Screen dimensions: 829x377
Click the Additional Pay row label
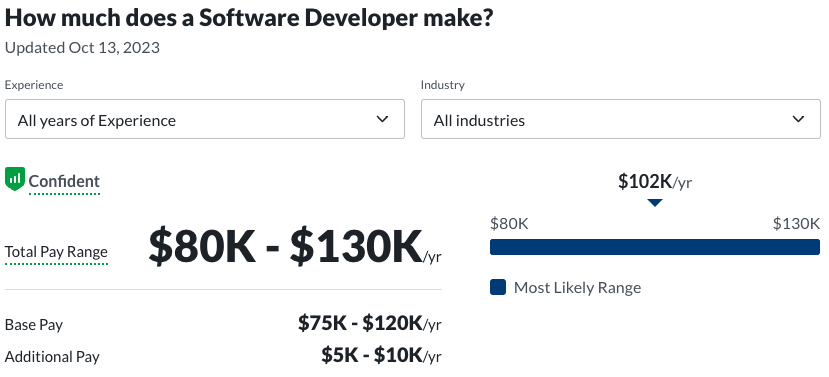coord(52,356)
